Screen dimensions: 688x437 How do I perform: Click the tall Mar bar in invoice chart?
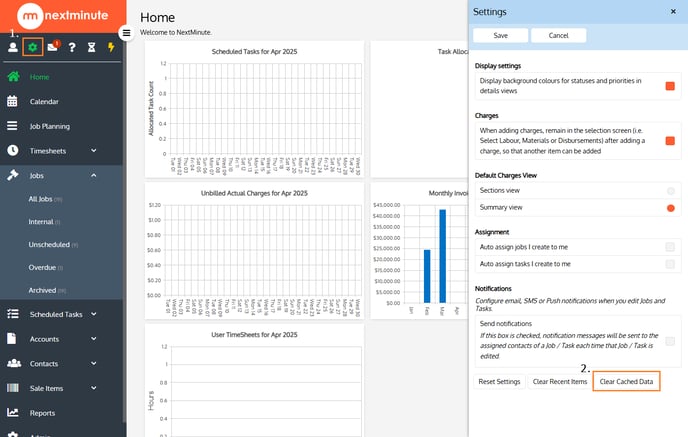tap(442, 256)
